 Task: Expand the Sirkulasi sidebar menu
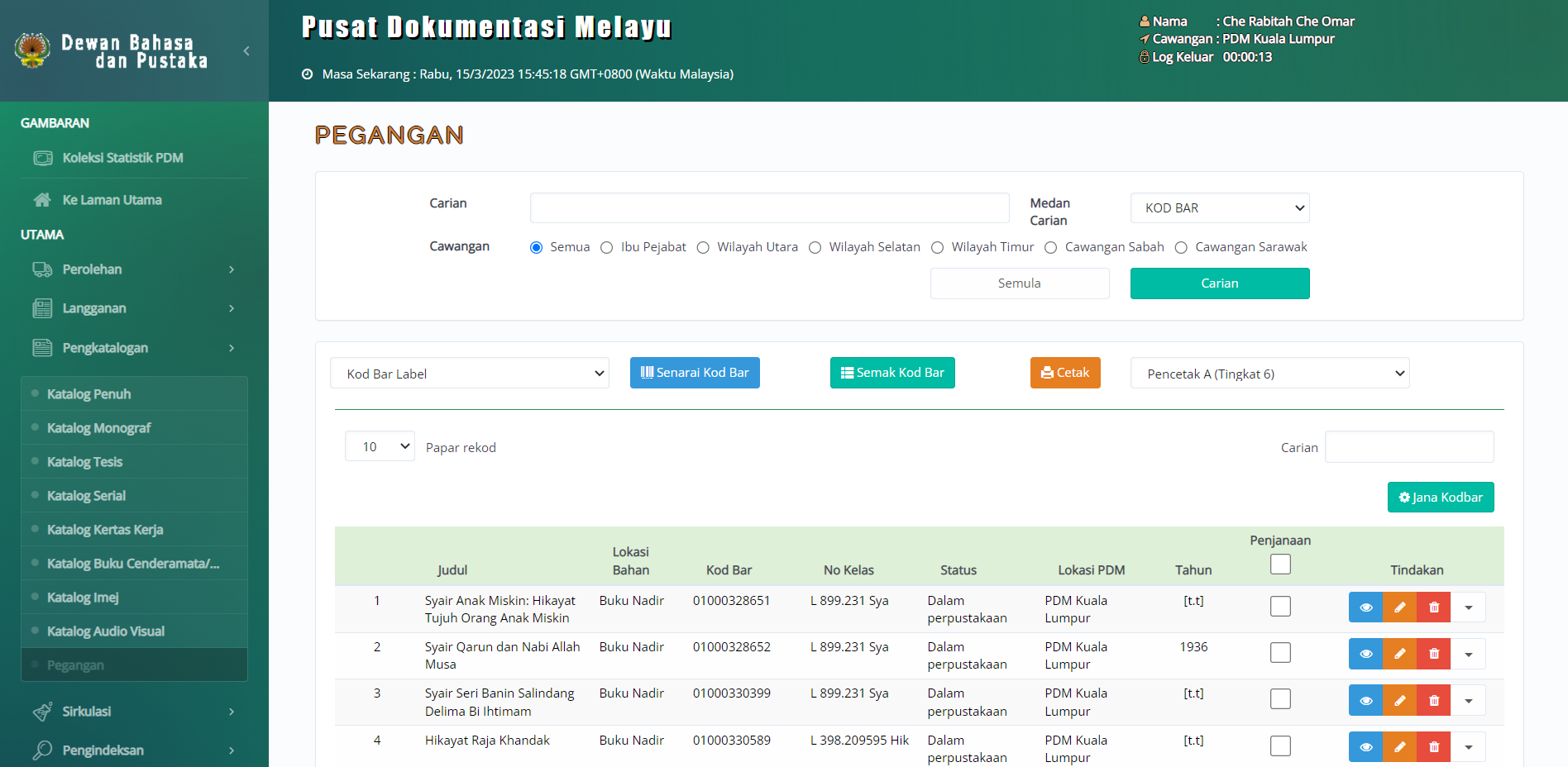click(x=132, y=712)
